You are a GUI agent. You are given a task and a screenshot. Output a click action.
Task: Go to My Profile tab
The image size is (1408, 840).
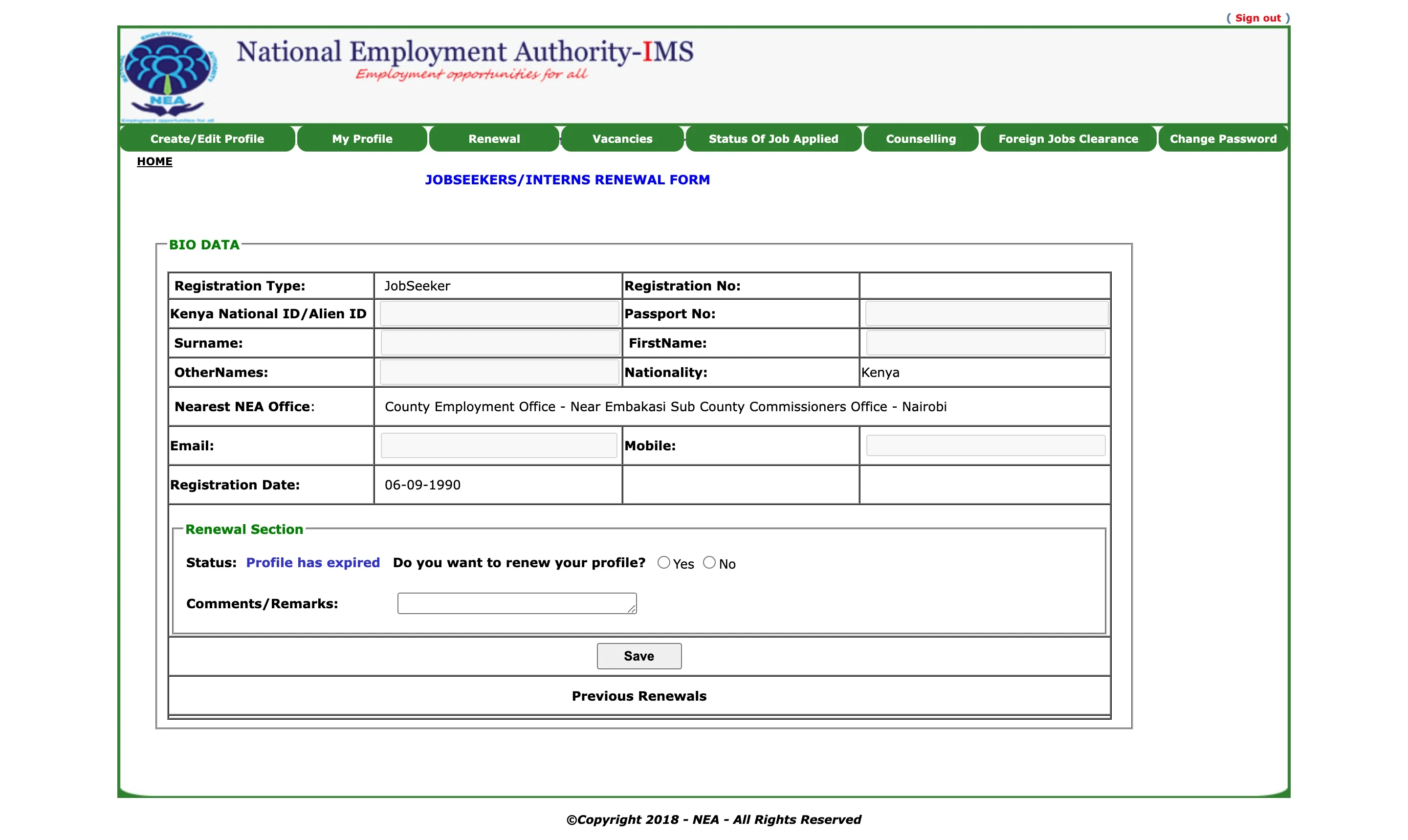point(362,139)
